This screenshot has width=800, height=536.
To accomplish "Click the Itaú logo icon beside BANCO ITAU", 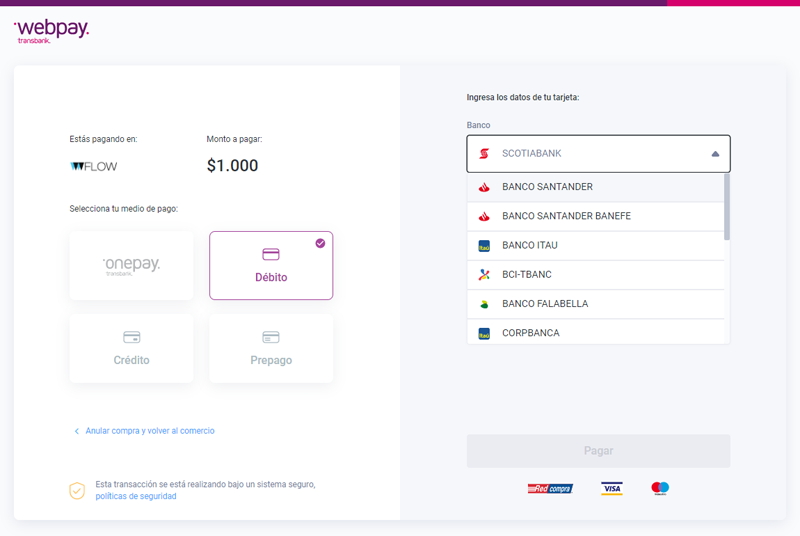I will click(484, 246).
